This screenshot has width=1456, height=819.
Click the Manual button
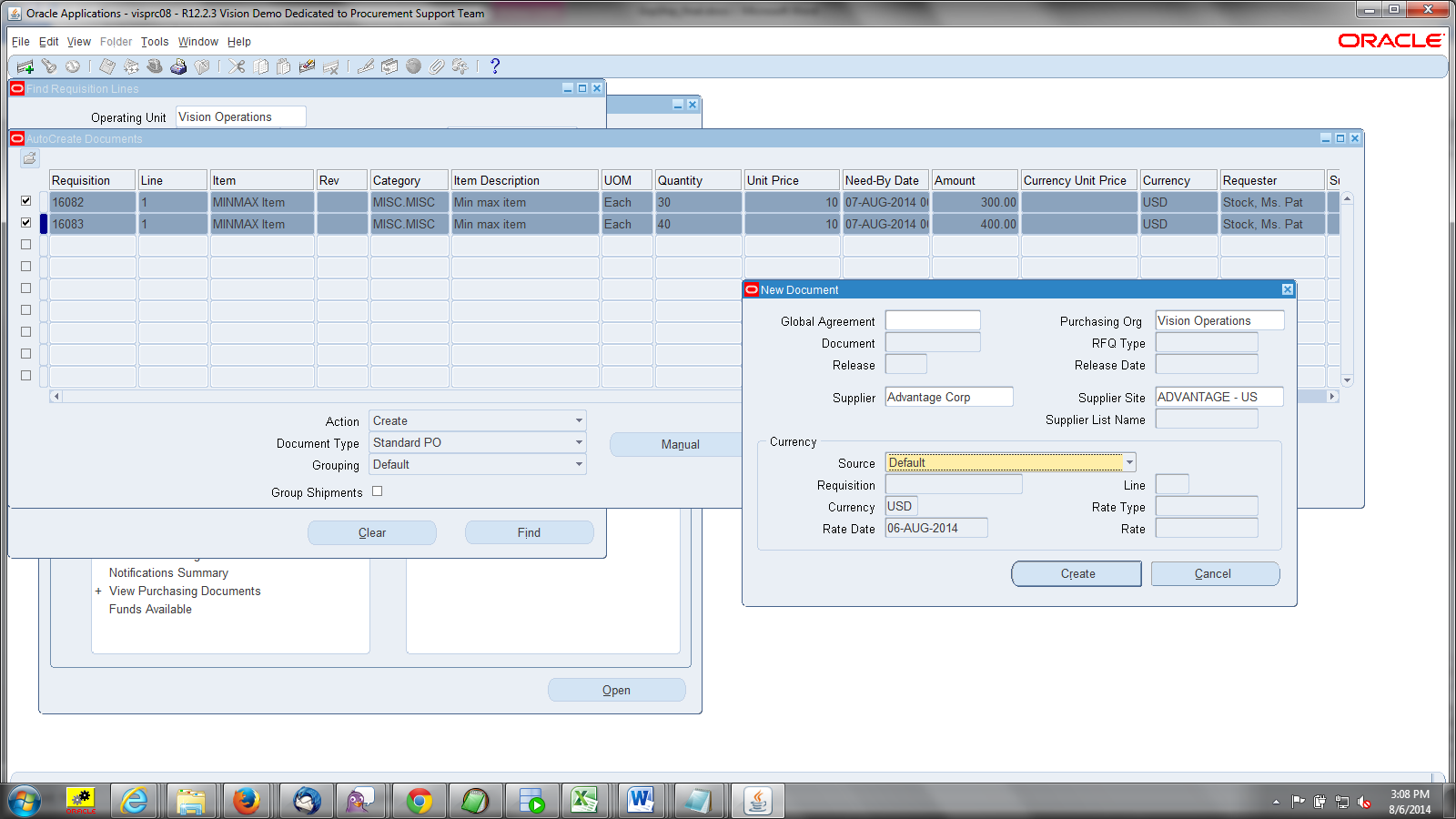click(680, 444)
